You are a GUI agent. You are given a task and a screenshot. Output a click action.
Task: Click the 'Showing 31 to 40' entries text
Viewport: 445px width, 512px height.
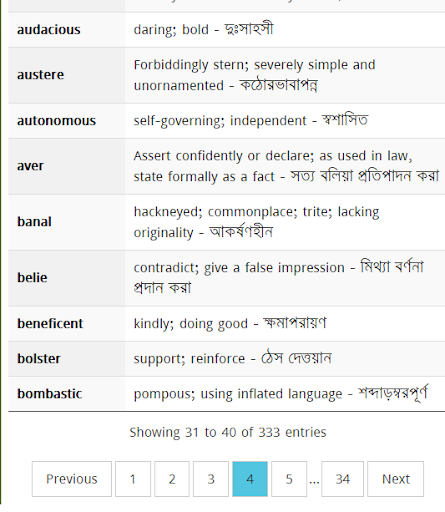pos(228,432)
